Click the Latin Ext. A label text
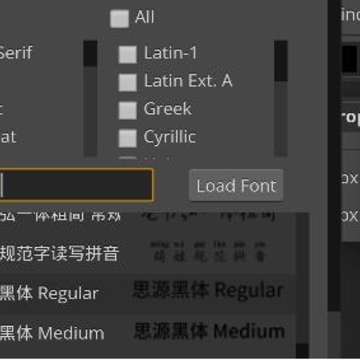This screenshot has width=360, height=360. click(x=188, y=81)
